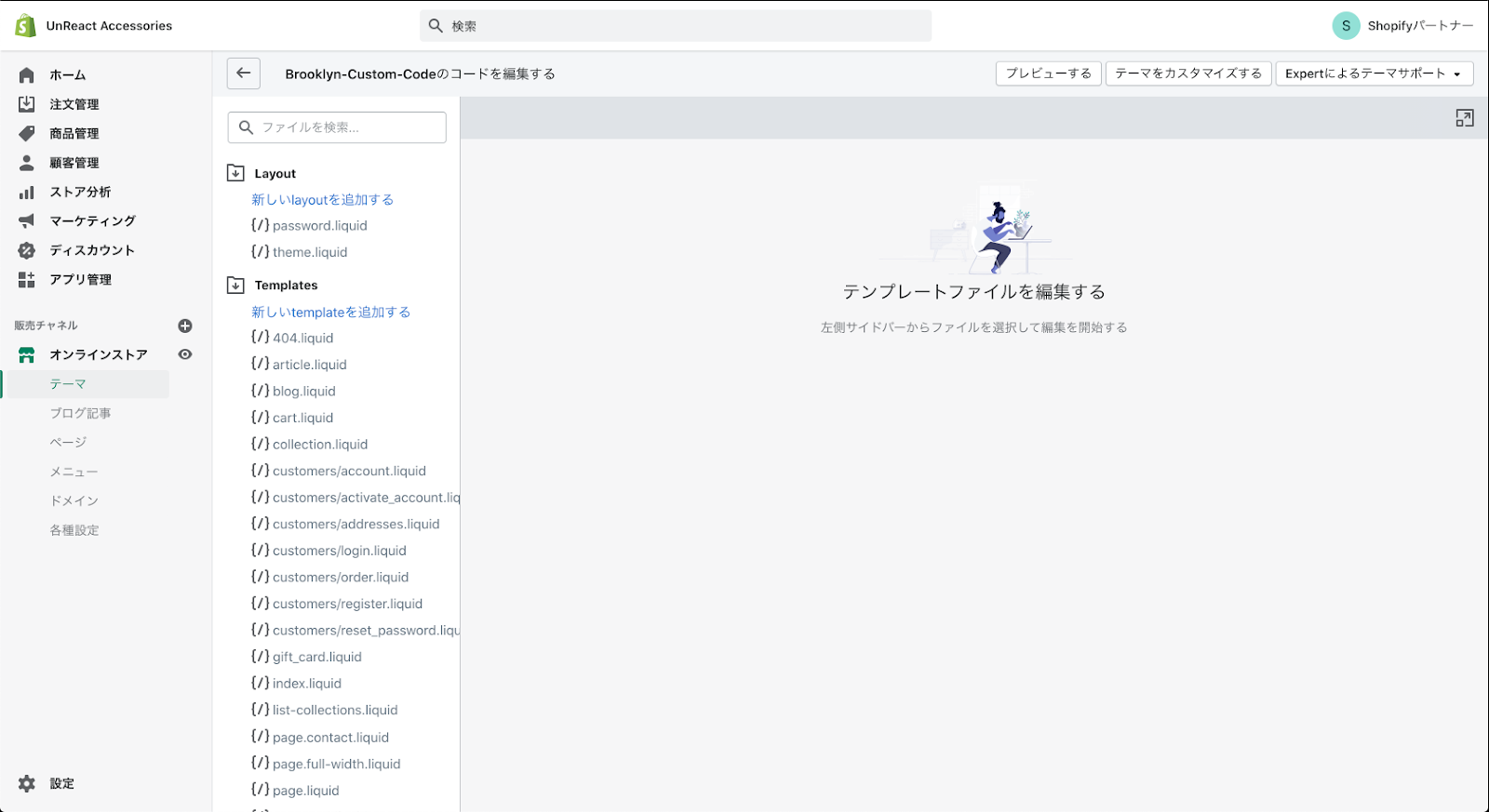This screenshot has width=1489, height=812.
Task: Open theme.liquid file
Action: pos(309,252)
